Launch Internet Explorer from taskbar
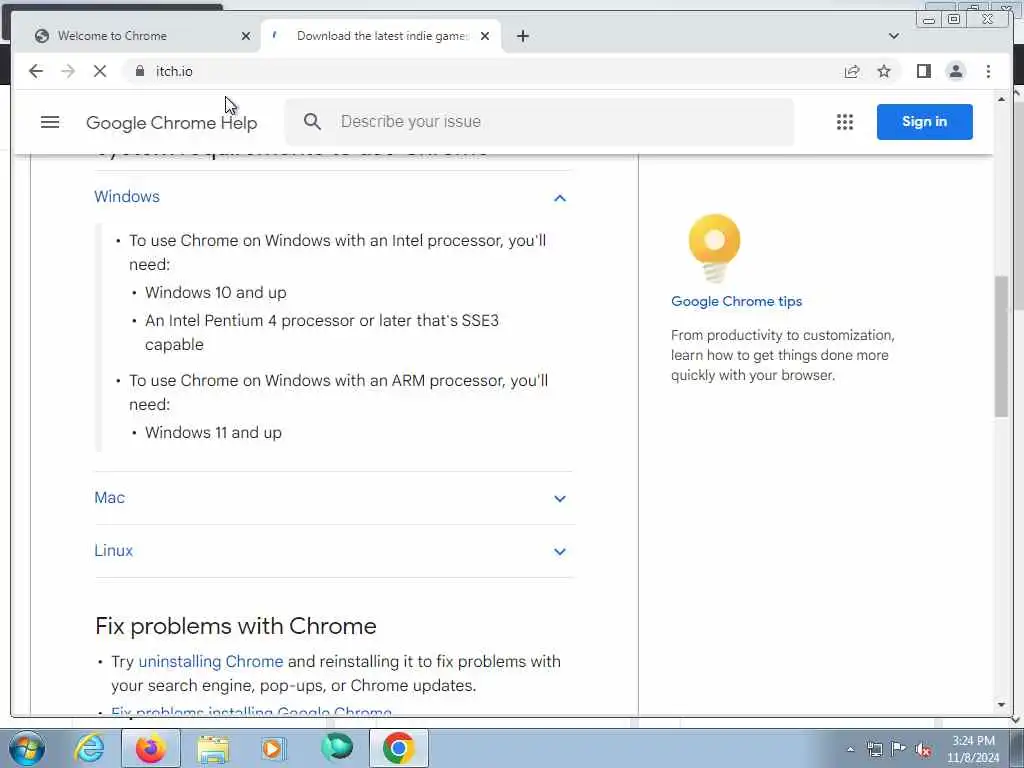1024x768 pixels. coord(89,748)
